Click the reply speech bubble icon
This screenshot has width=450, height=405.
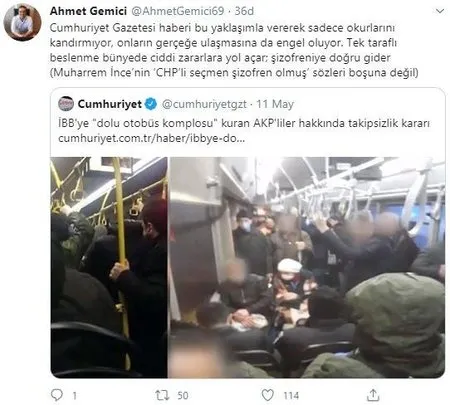(57, 395)
